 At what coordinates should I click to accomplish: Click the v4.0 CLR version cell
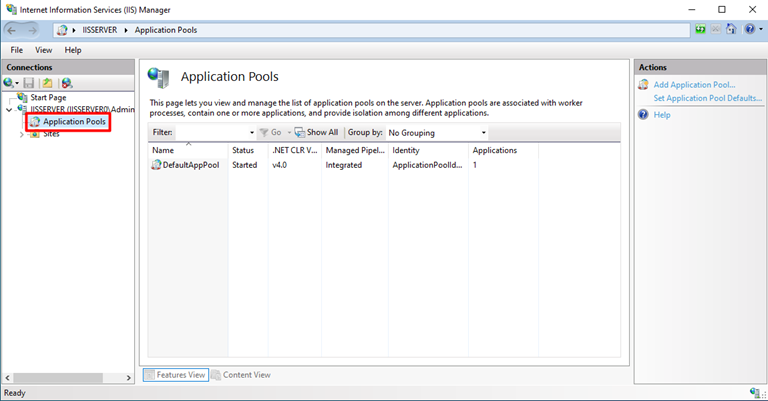point(280,165)
